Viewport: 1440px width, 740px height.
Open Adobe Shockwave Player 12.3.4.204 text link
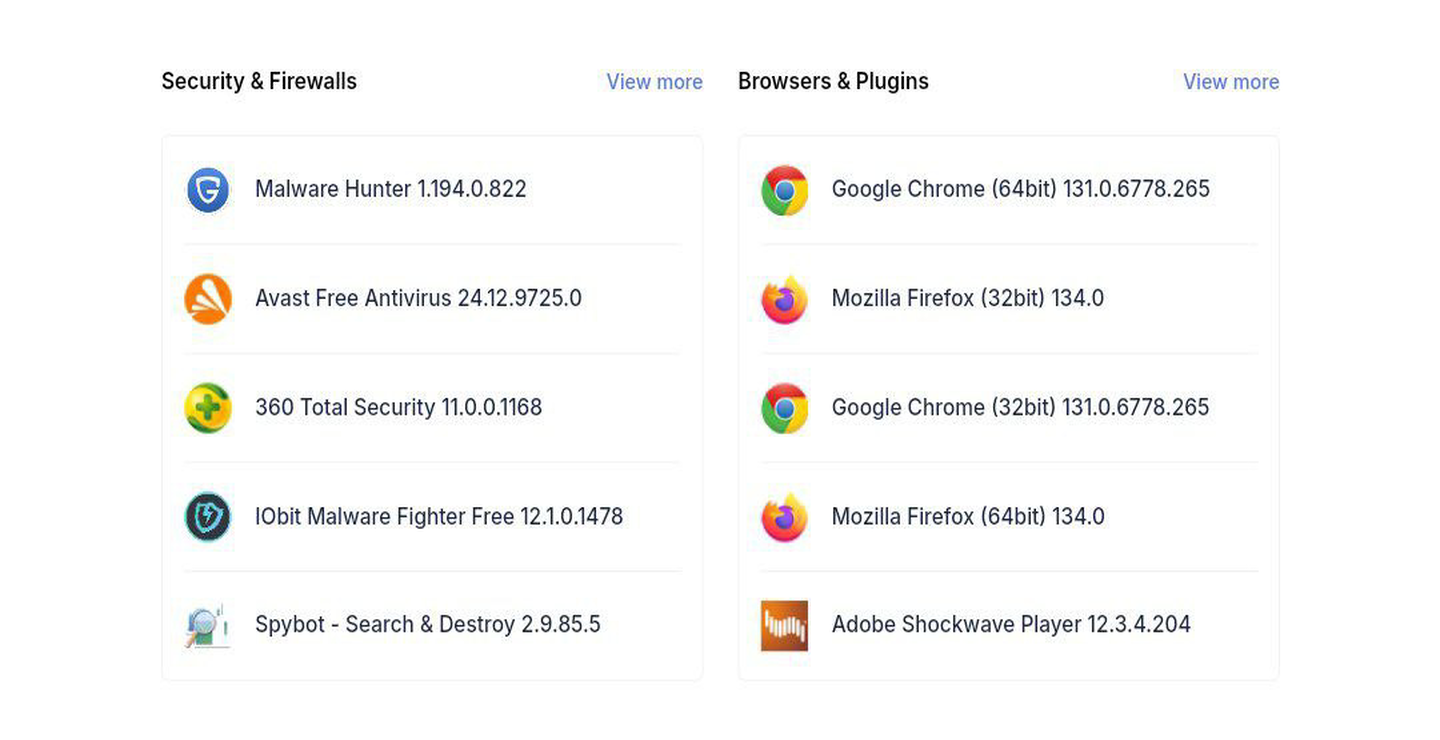[x=1011, y=625]
